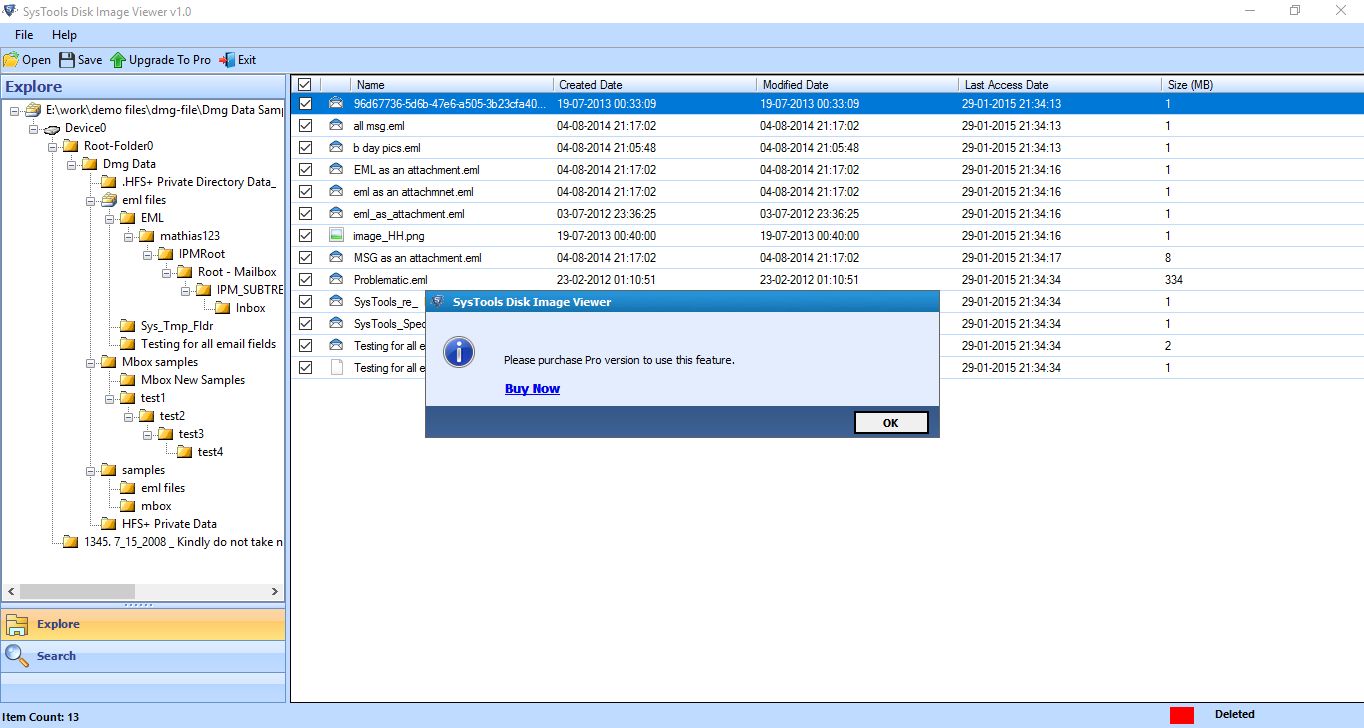
Task: Uncheck the b day pics.eml checkbox
Action: pos(306,147)
